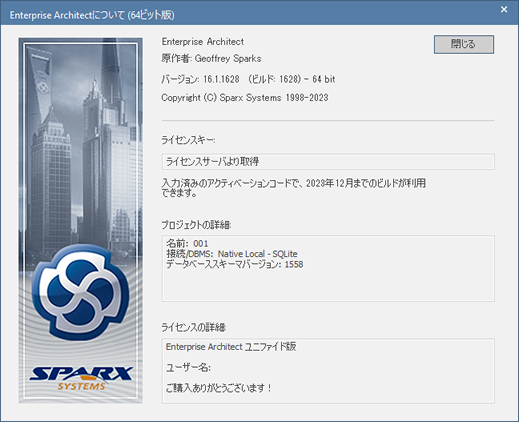Screen dimensions: 519x422
Task: Click the 閉じる button
Action: click(464, 44)
